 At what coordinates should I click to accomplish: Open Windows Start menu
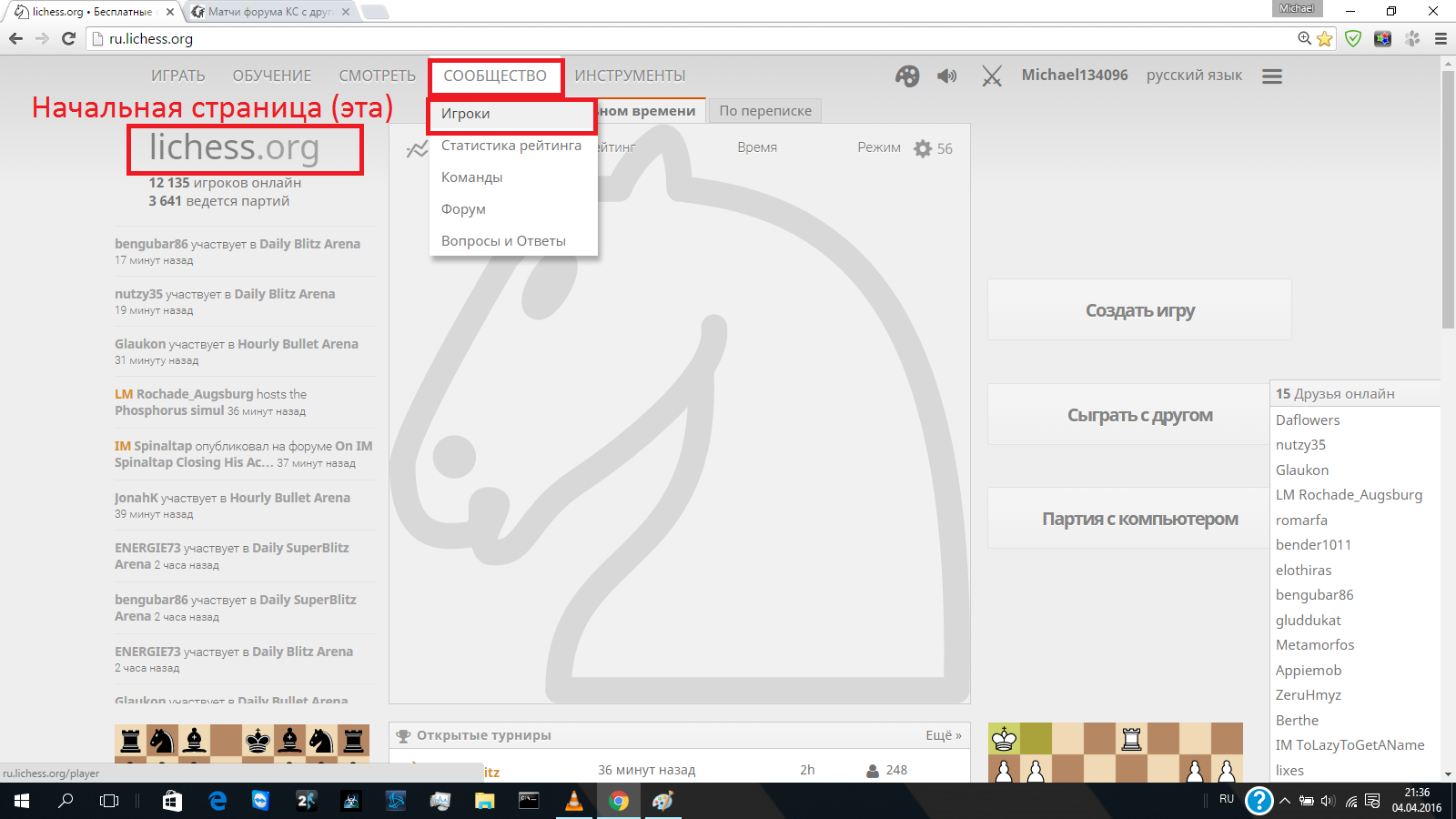pyautogui.click(x=22, y=801)
